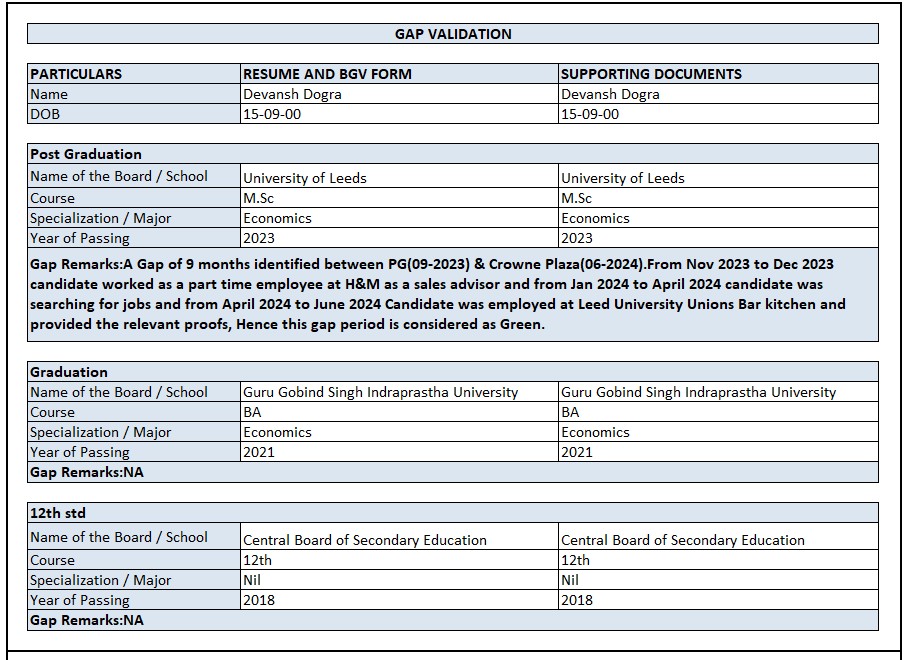Click Specialization / Major label under 12th std
This screenshot has height=660, width=907.
coord(101,581)
